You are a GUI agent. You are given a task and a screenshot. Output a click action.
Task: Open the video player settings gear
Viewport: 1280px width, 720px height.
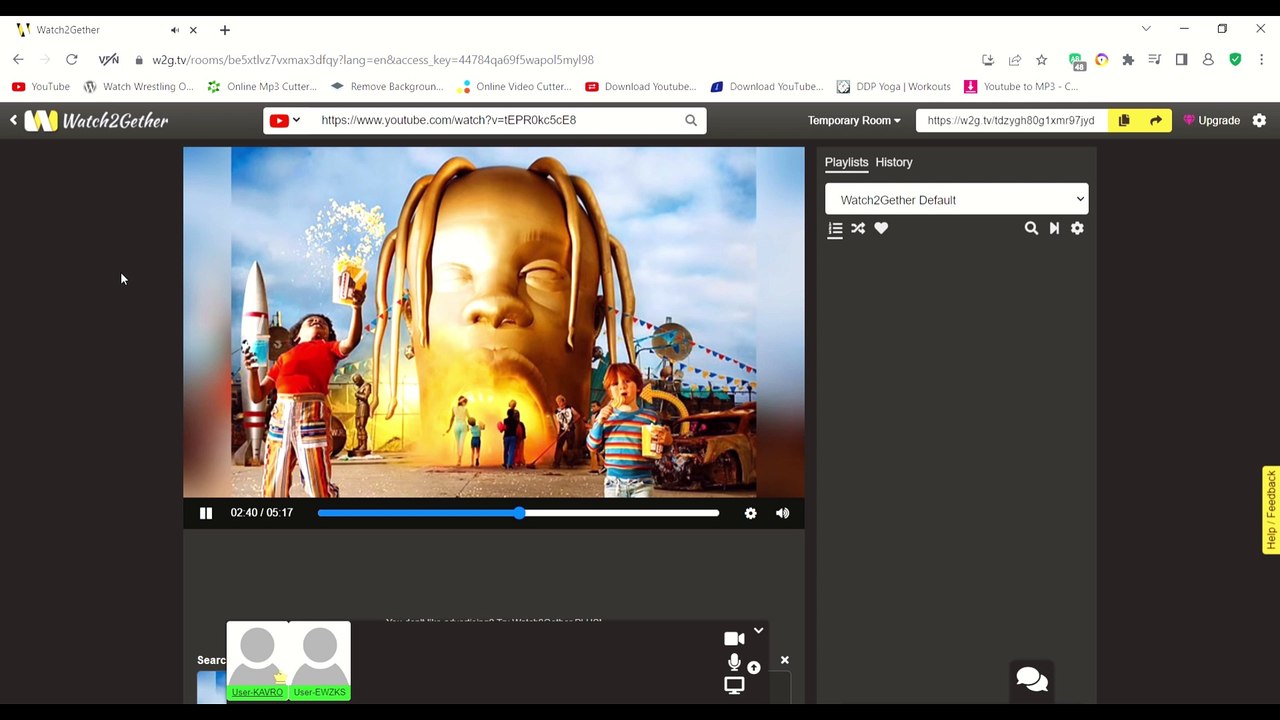point(750,513)
